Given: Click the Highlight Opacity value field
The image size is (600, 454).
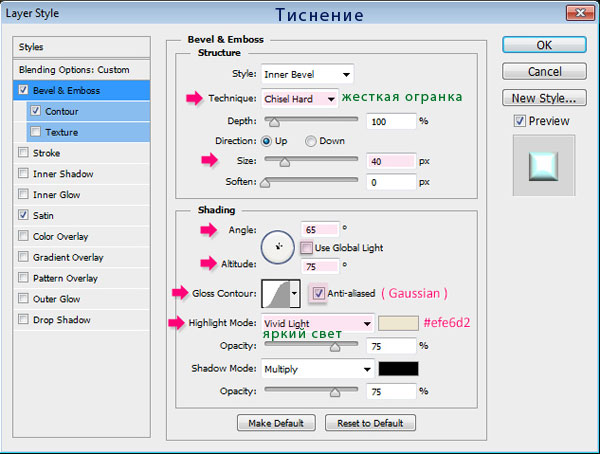Looking at the screenshot, I should tap(391, 346).
